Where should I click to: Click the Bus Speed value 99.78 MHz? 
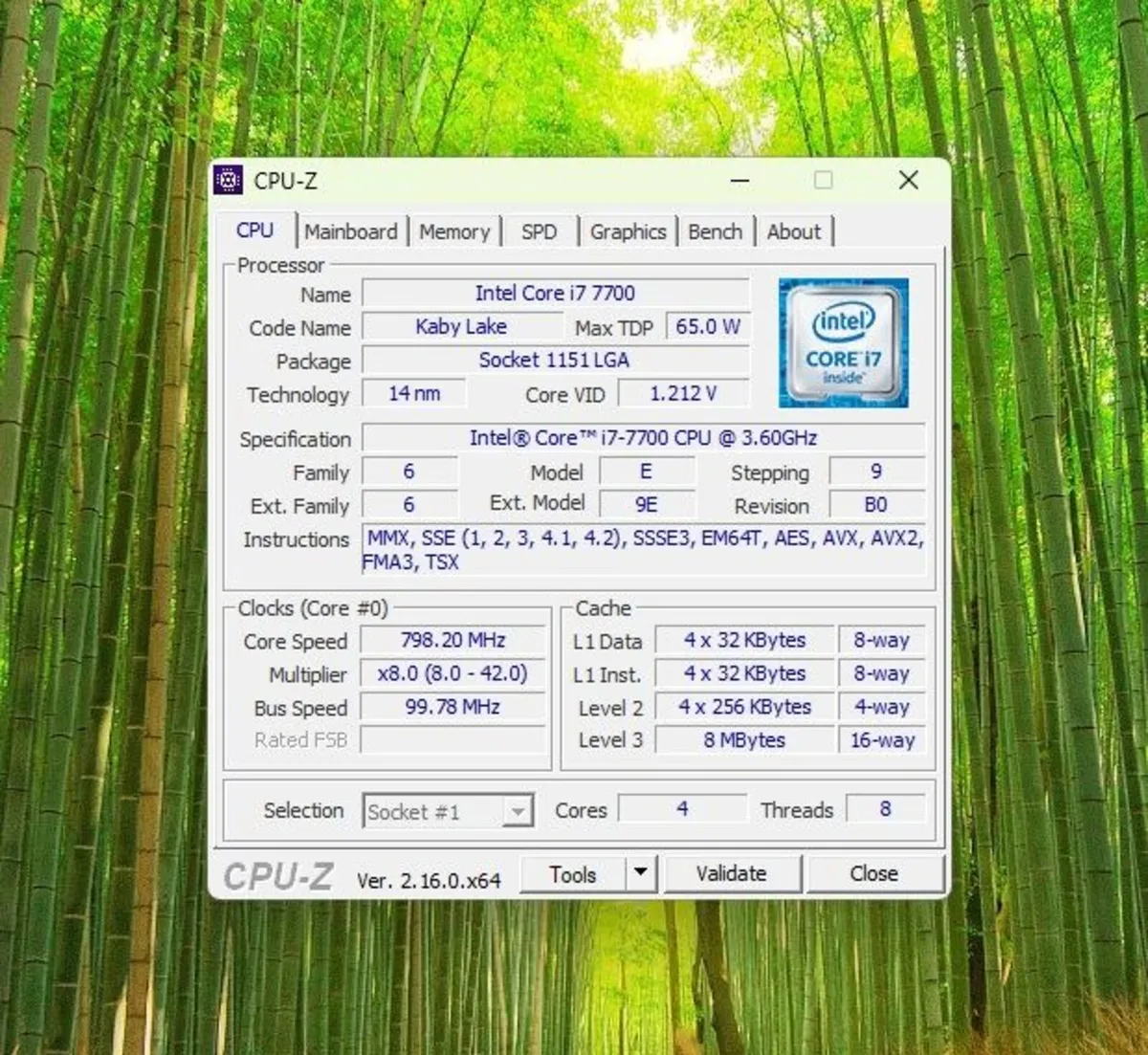453,707
